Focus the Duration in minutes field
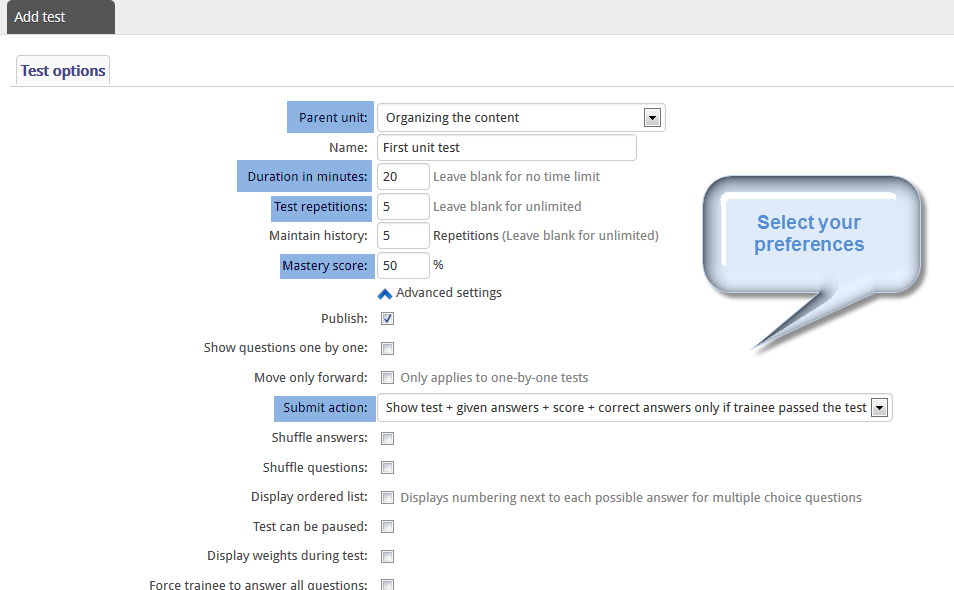954x590 pixels. point(403,177)
